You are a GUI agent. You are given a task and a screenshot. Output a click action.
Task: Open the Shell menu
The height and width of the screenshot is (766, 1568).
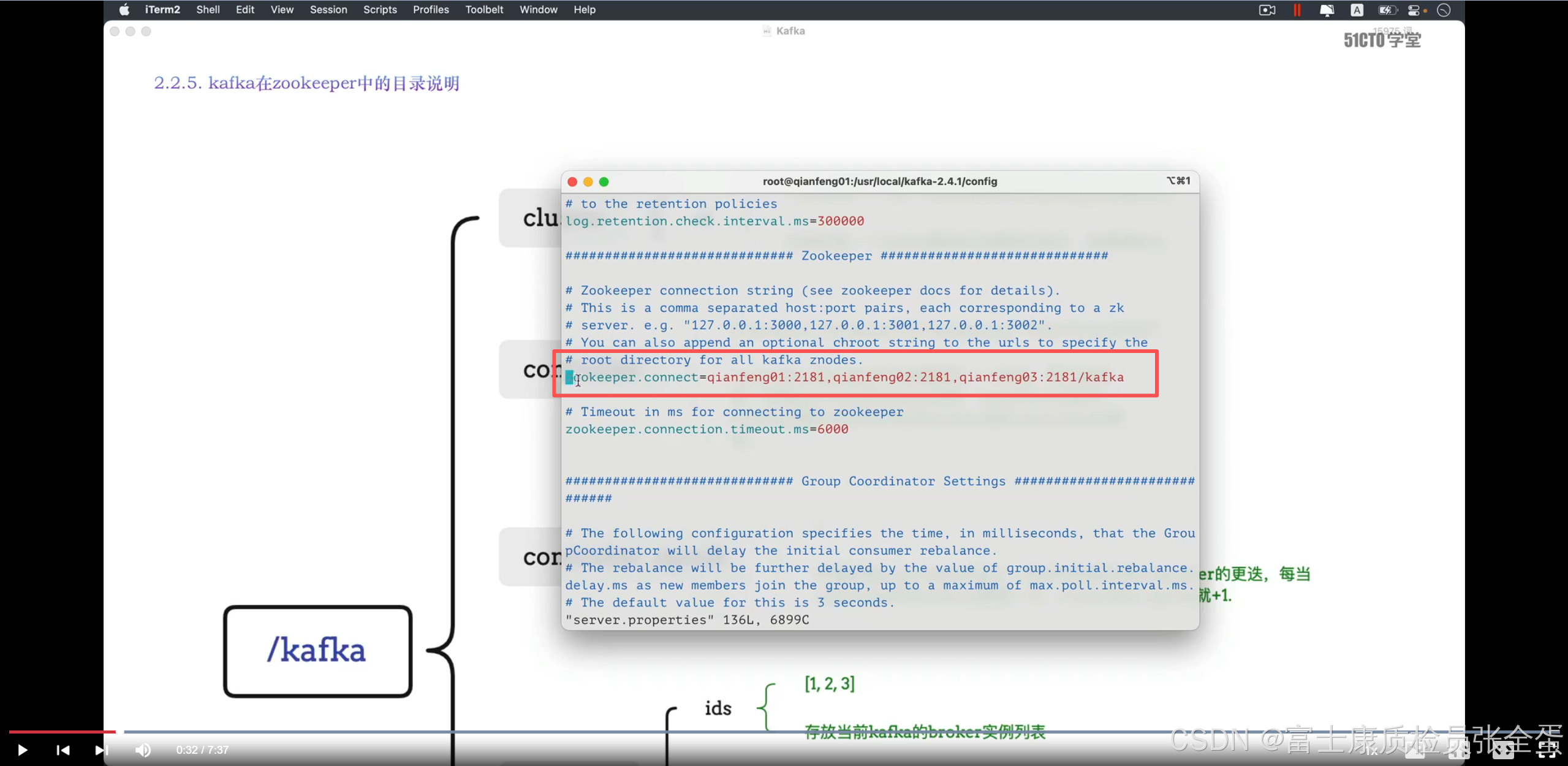coord(208,10)
